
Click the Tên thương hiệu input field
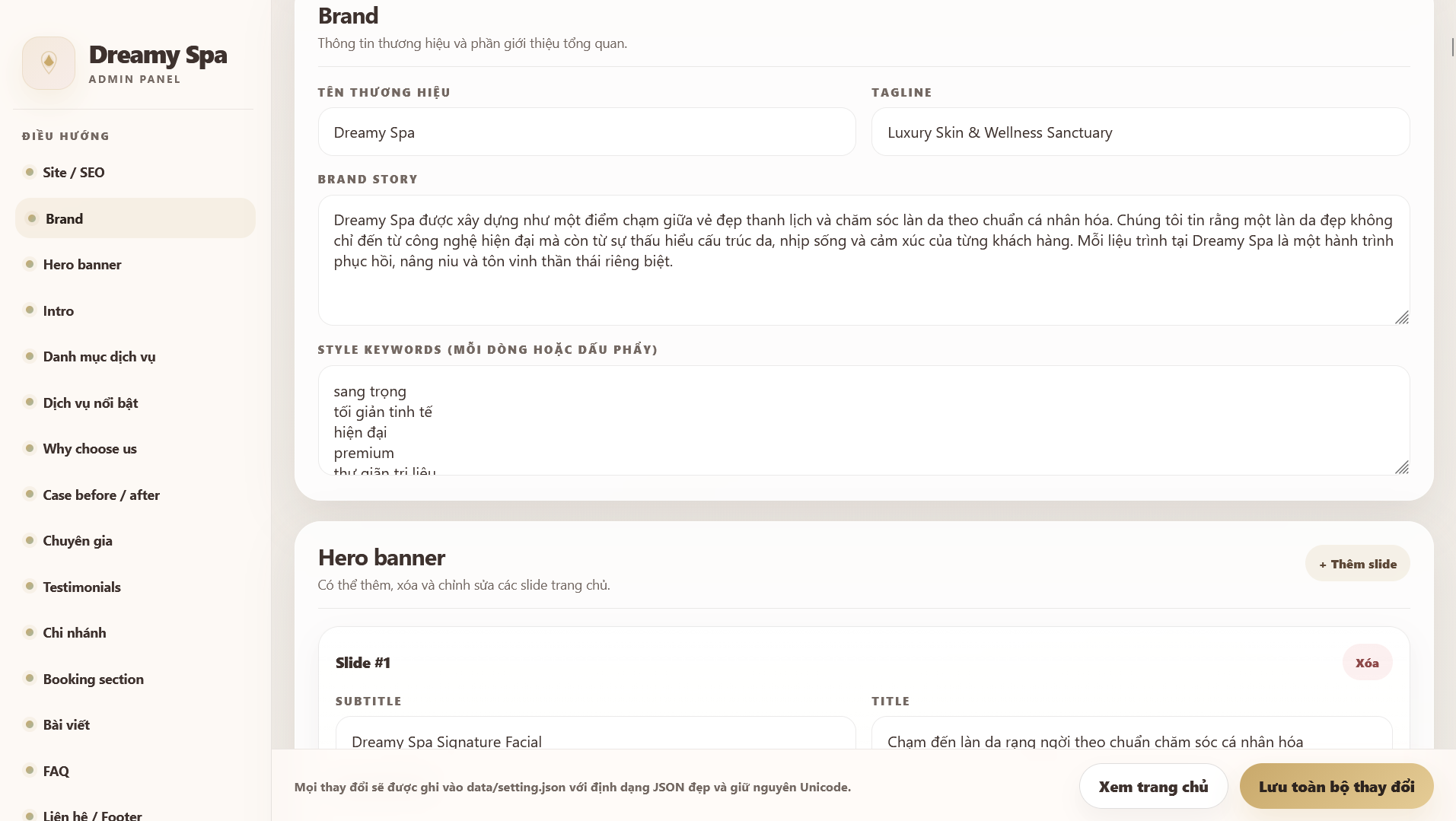click(586, 132)
